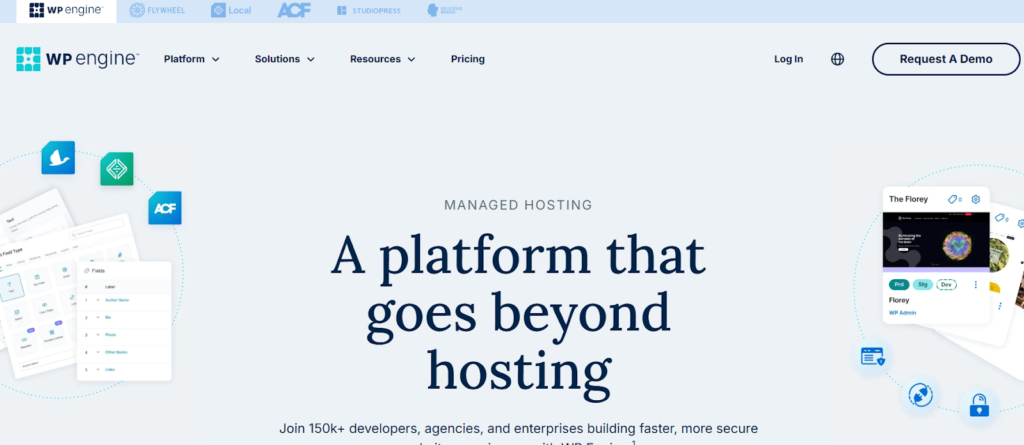Click the globe language selector icon

pyautogui.click(x=837, y=59)
